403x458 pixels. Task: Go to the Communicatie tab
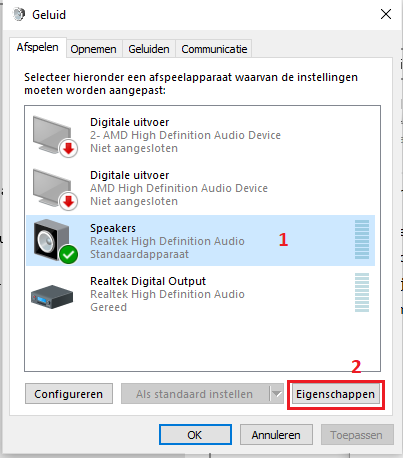pos(214,49)
